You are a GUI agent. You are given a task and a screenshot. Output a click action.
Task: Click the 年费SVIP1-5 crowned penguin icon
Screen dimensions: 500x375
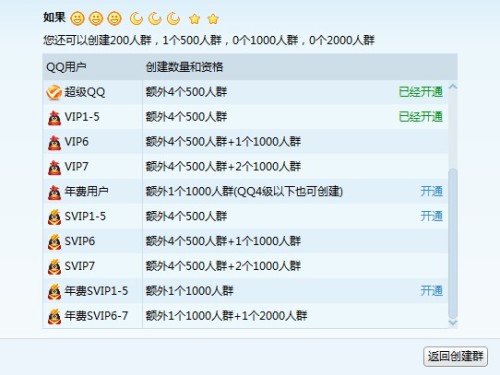point(54,291)
